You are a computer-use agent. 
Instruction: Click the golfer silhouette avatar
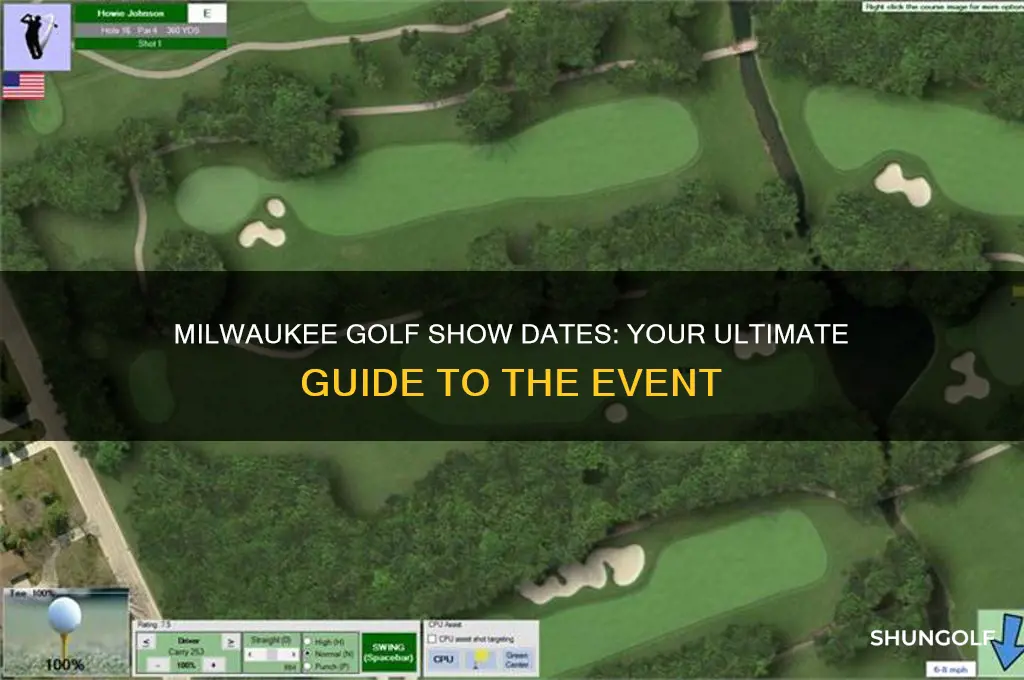pyautogui.click(x=37, y=37)
